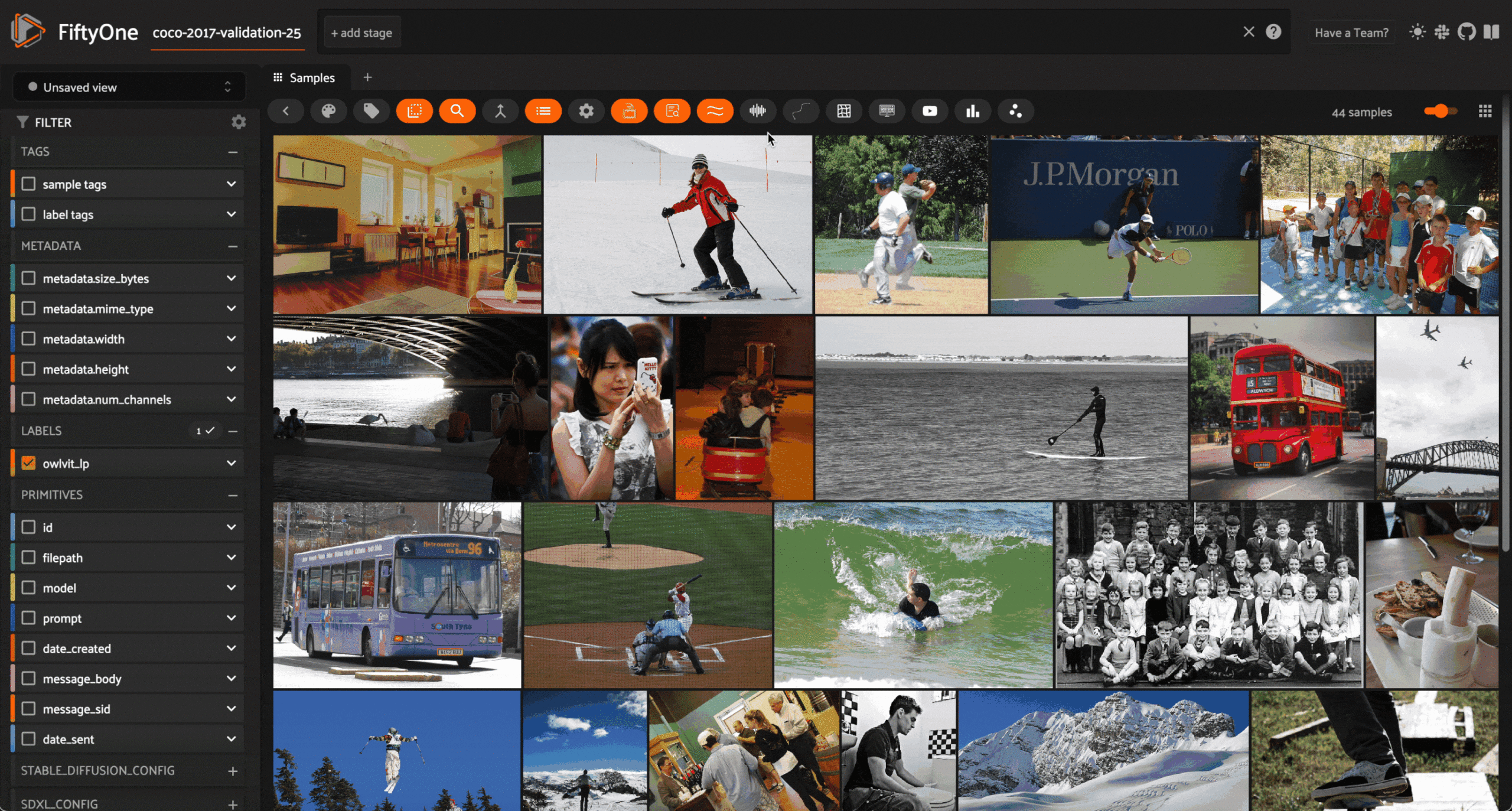Click the bar chart histogram icon

pyautogui.click(x=973, y=111)
